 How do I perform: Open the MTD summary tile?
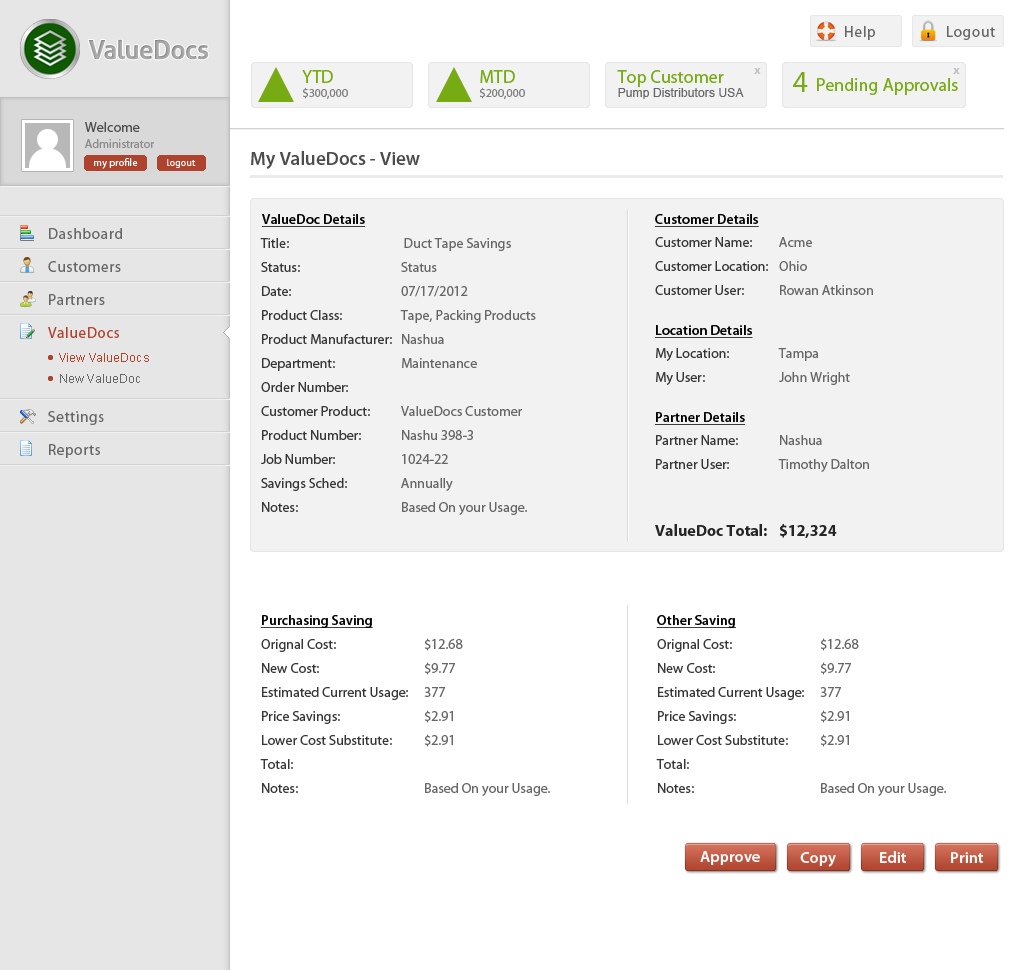(x=508, y=84)
